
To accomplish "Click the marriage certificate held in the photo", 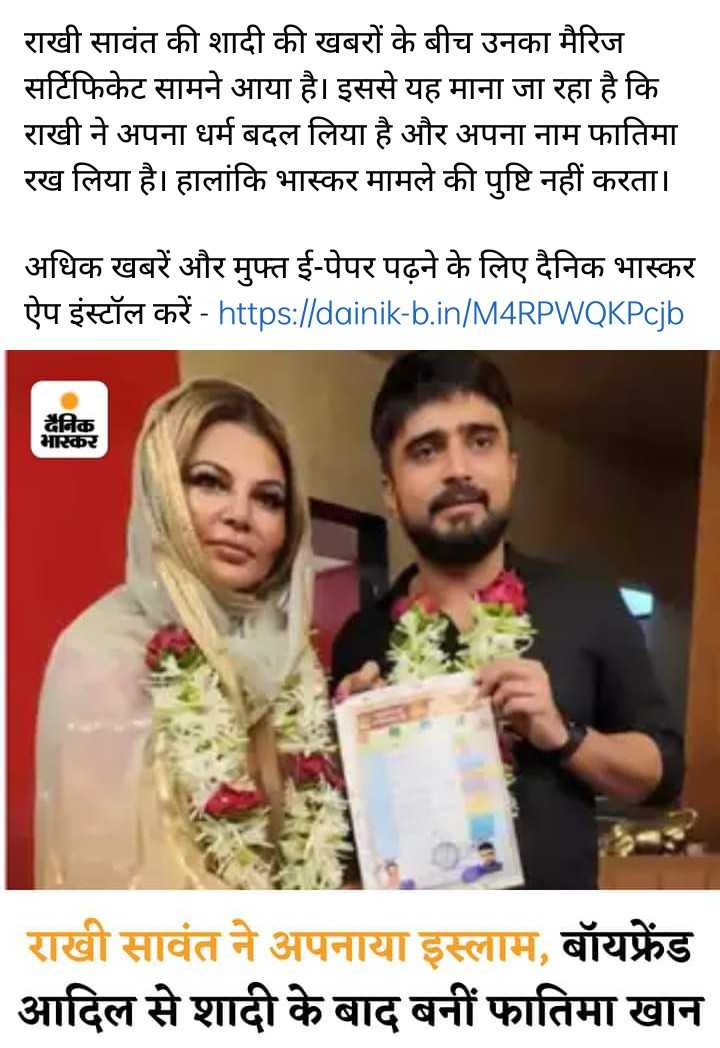I will [426, 782].
